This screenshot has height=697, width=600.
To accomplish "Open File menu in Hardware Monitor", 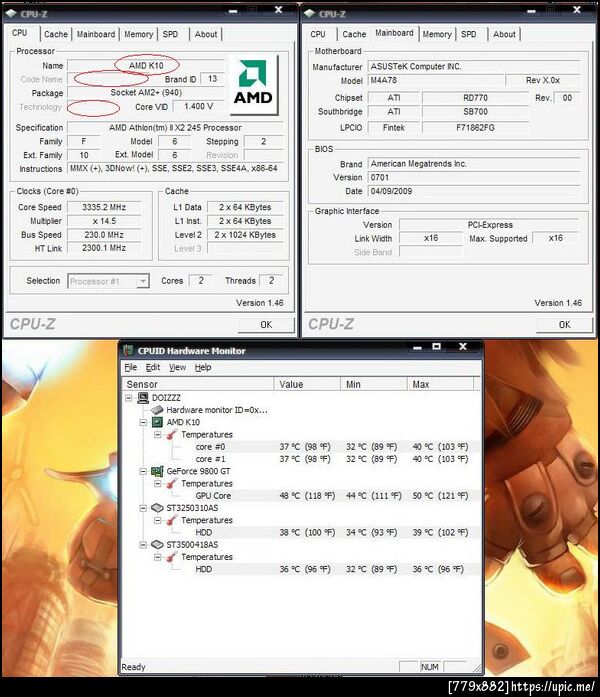I will [x=131, y=367].
